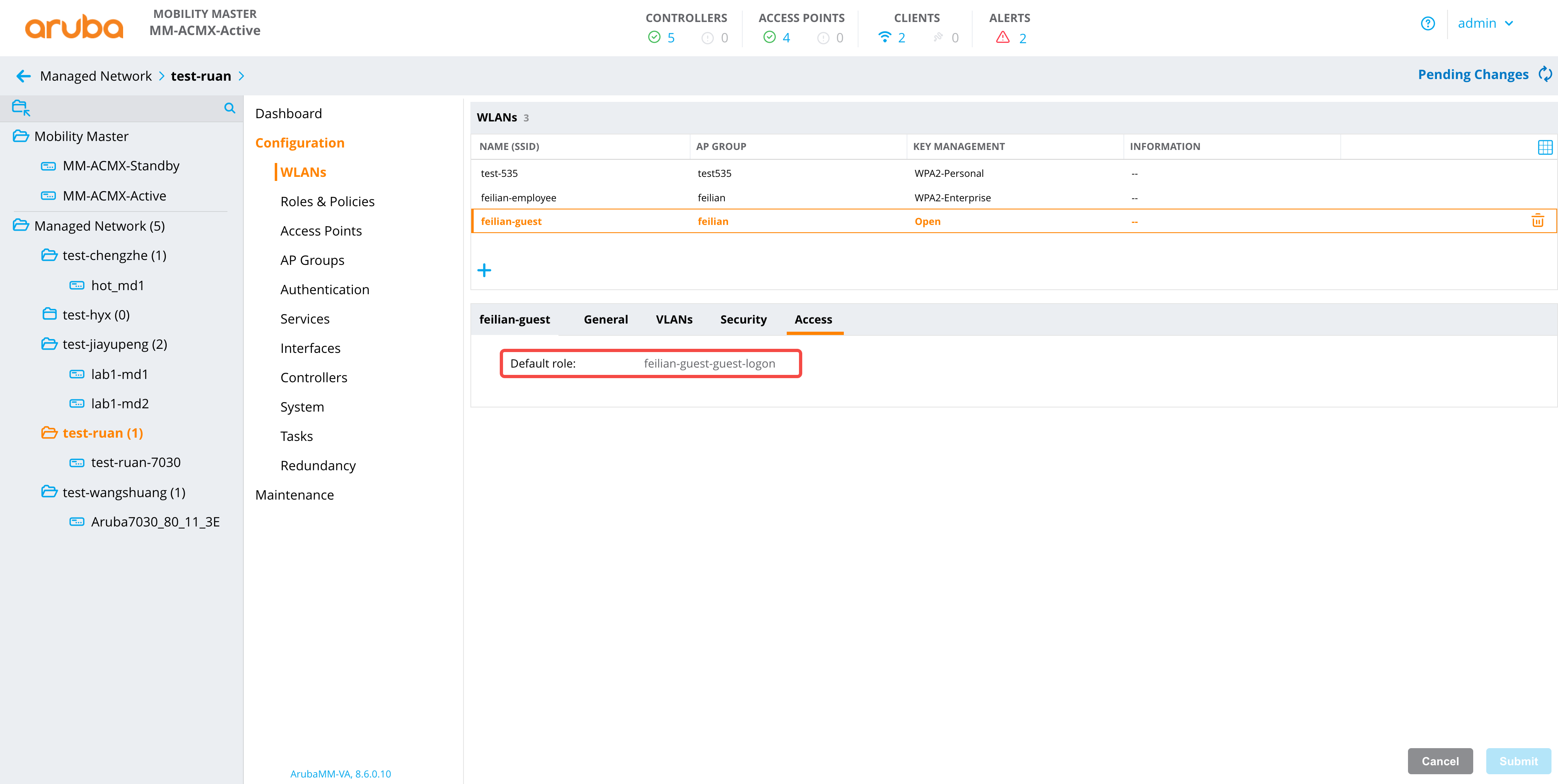Switch to the General tab
Screen dimensions: 1558x784
pyautogui.click(x=605, y=319)
